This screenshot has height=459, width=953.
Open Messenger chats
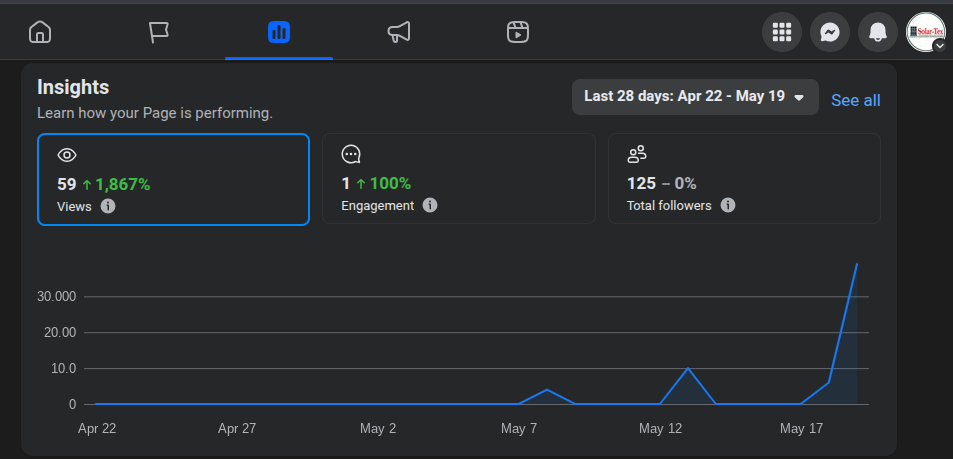click(830, 32)
